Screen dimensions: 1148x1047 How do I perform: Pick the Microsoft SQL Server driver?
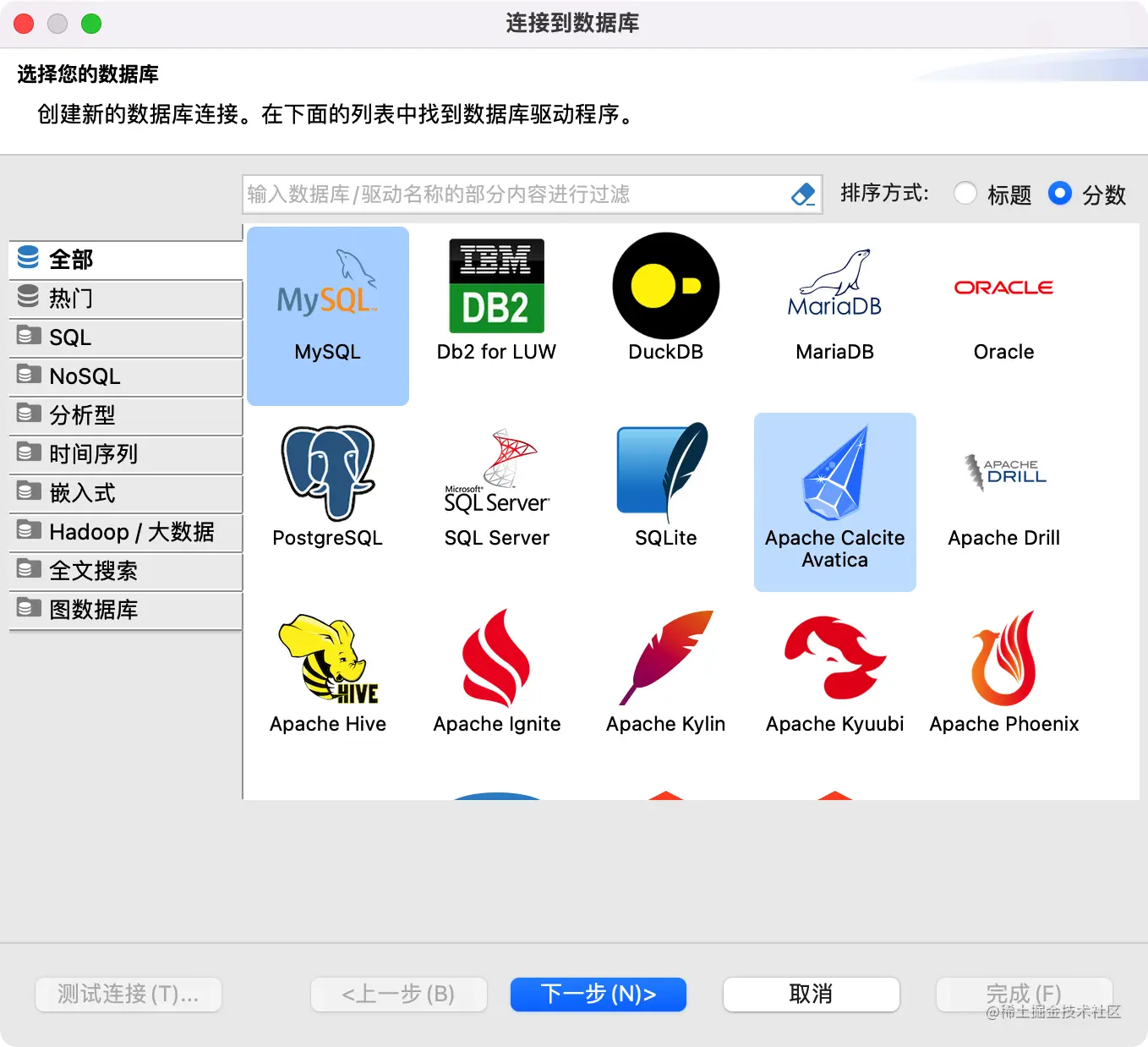pyautogui.click(x=497, y=471)
